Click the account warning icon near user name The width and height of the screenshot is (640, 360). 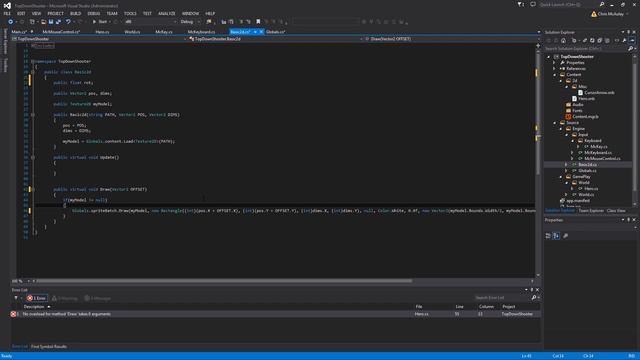coord(593,14)
